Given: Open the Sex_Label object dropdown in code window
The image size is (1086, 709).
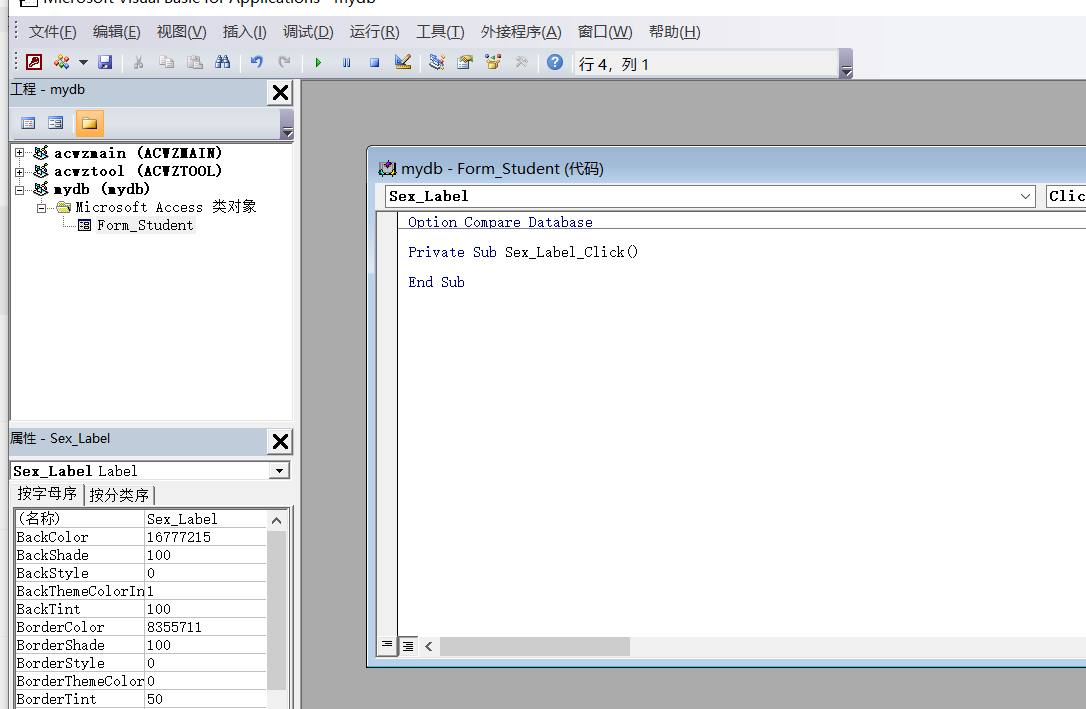Looking at the screenshot, I should coord(1025,196).
